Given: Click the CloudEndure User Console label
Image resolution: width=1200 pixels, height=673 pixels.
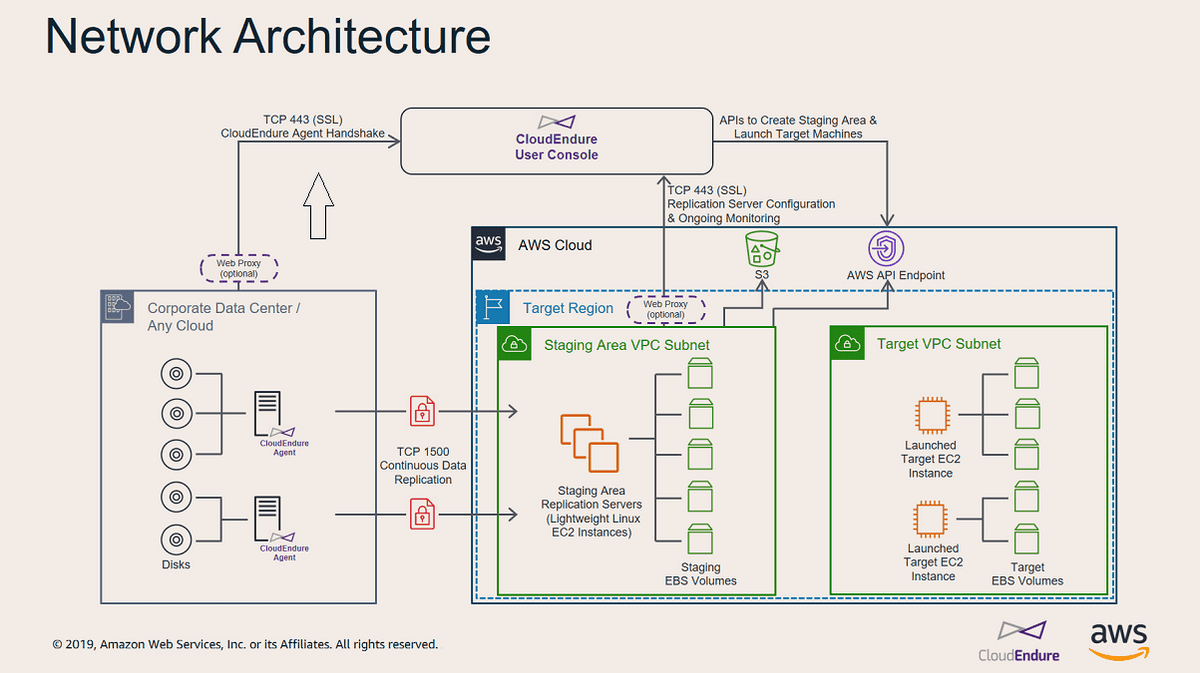Looking at the screenshot, I should pos(557,147).
